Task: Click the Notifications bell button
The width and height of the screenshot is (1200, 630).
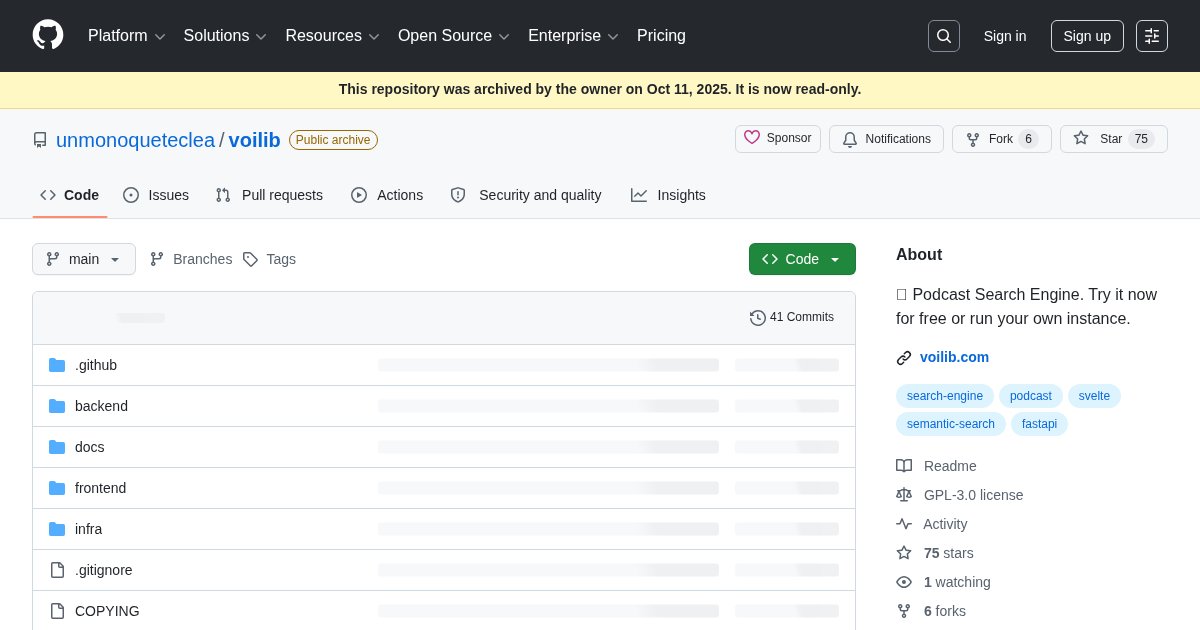Action: point(886,139)
